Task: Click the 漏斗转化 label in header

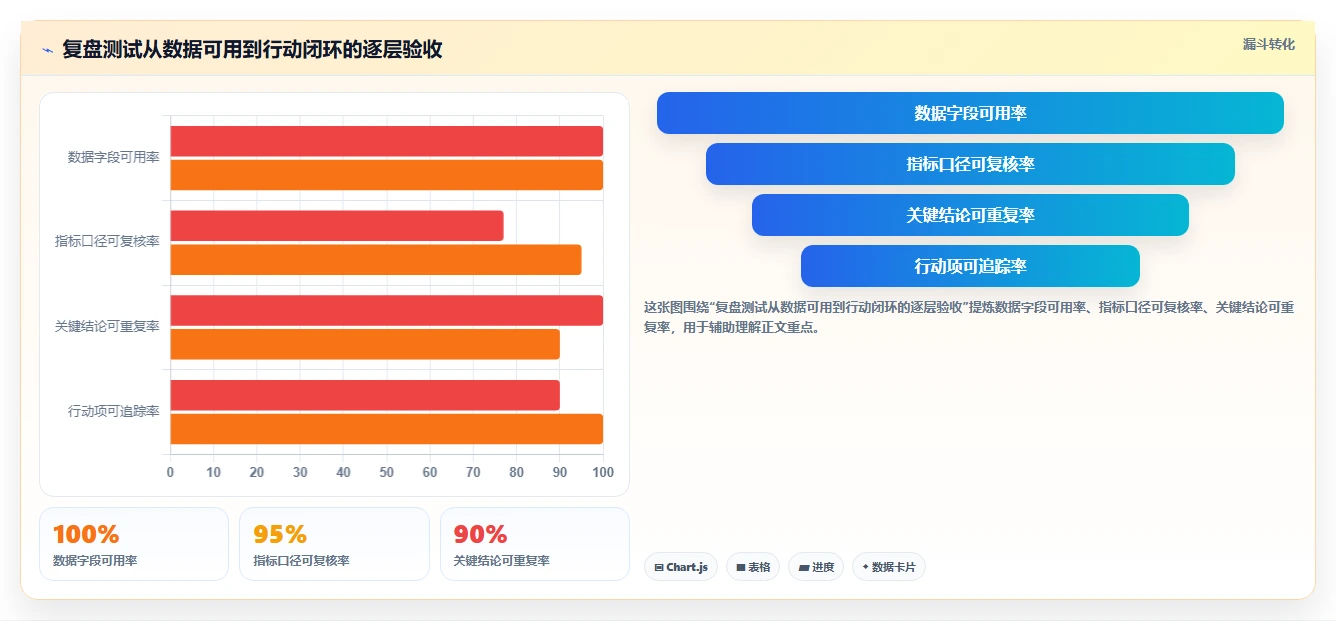Action: (x=1268, y=44)
